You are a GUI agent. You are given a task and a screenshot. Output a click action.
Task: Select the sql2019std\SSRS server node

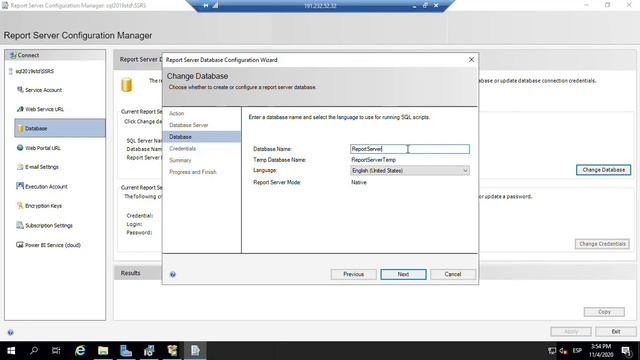coord(31,71)
